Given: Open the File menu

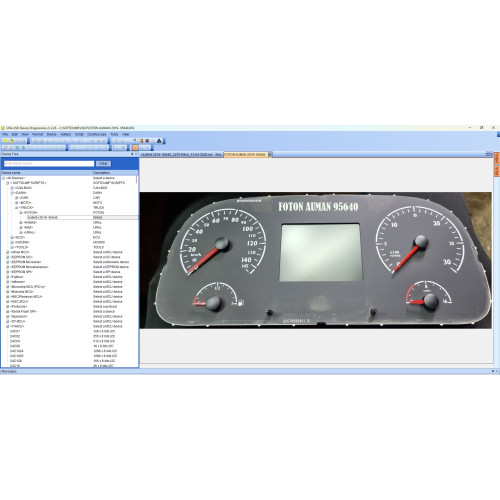Looking at the screenshot, I should (x=5, y=134).
